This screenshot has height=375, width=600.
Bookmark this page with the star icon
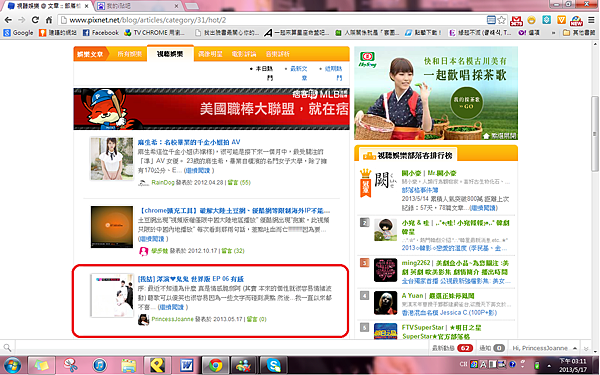click(502, 20)
